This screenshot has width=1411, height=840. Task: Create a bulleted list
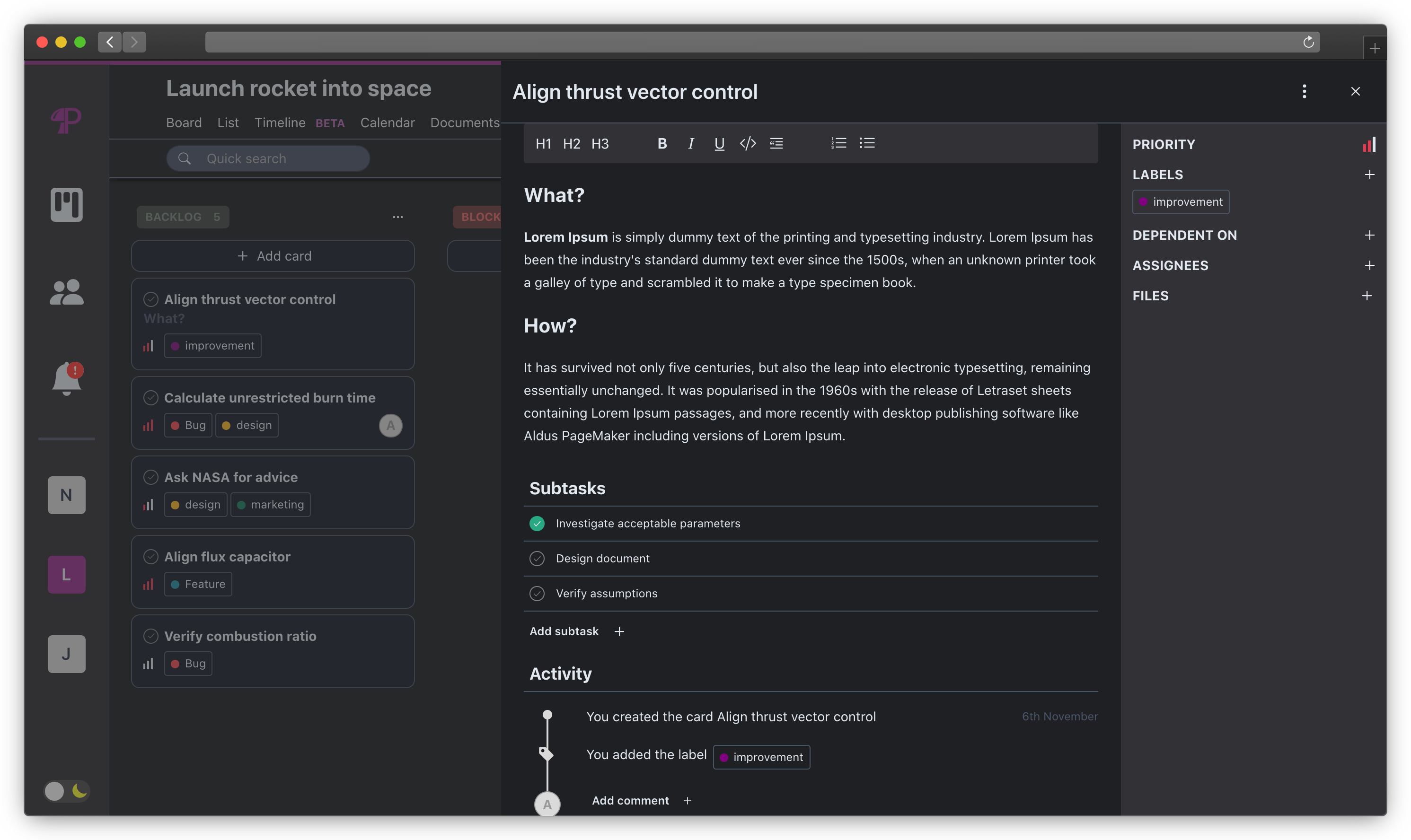[x=867, y=143]
